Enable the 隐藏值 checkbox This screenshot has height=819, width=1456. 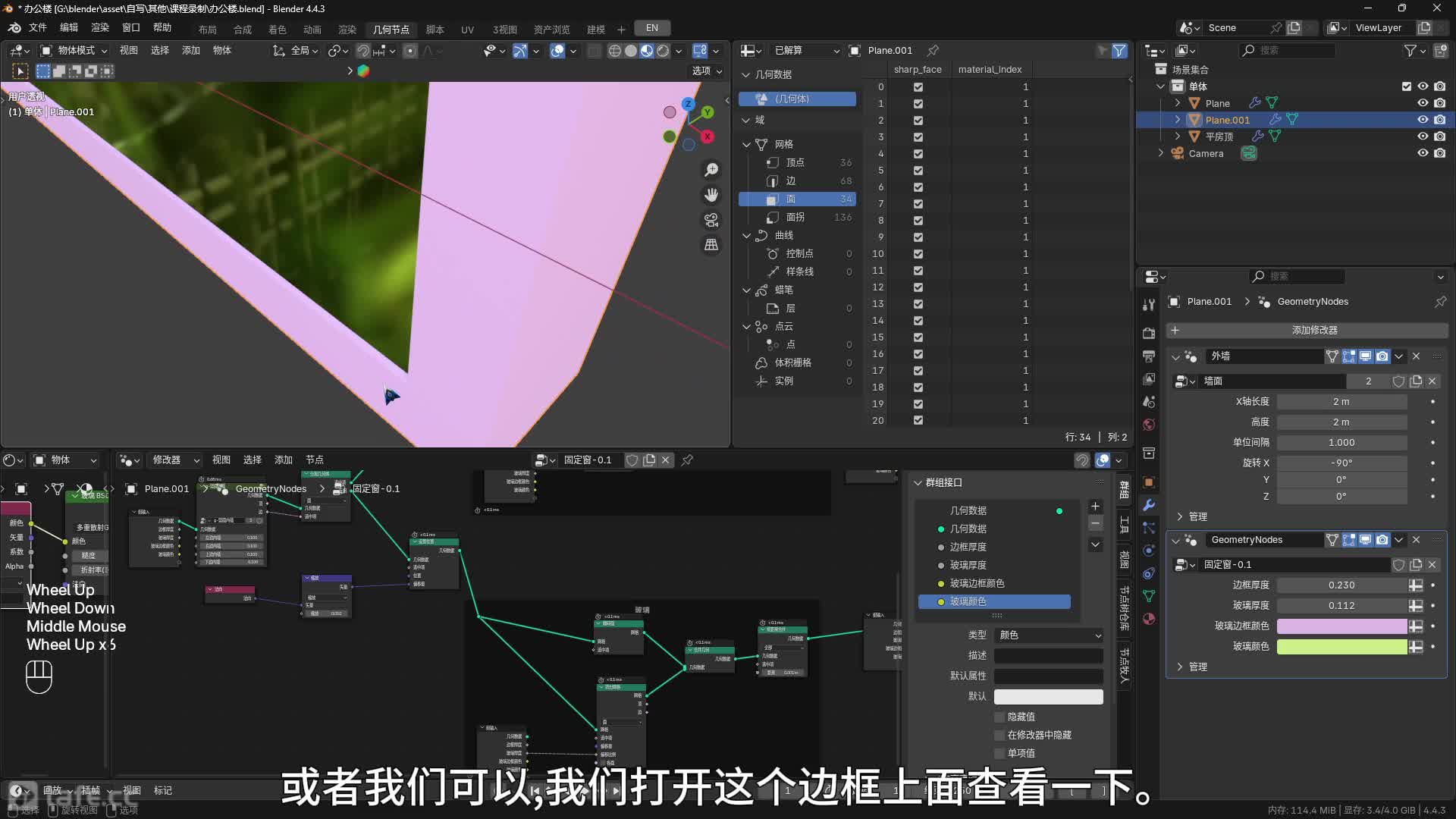tap(999, 717)
